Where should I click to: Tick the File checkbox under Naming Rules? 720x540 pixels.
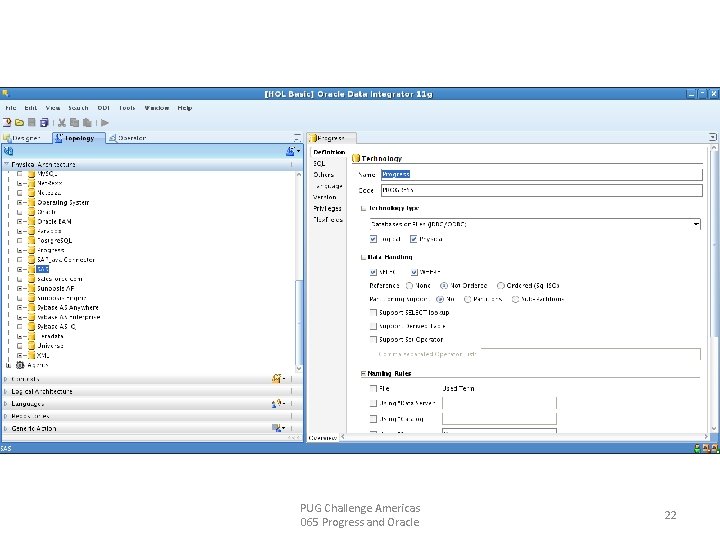(x=373, y=388)
